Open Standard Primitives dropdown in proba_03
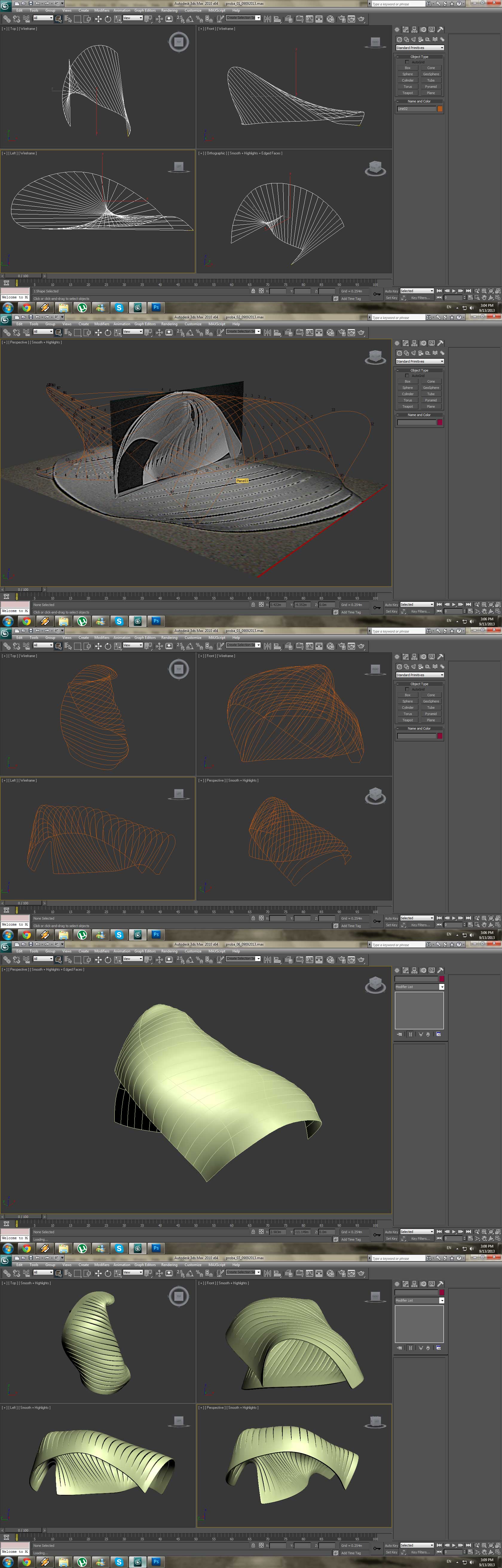 420,674
